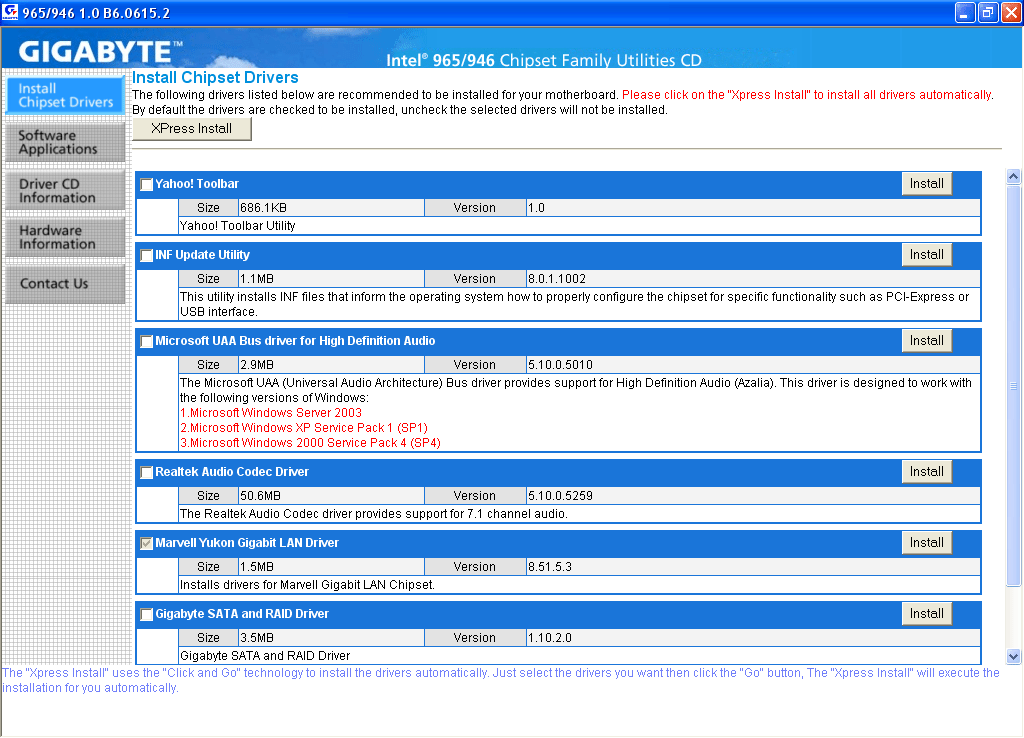Open the Driver CD Information section
Image resolution: width=1024 pixels, height=738 pixels.
(x=65, y=190)
